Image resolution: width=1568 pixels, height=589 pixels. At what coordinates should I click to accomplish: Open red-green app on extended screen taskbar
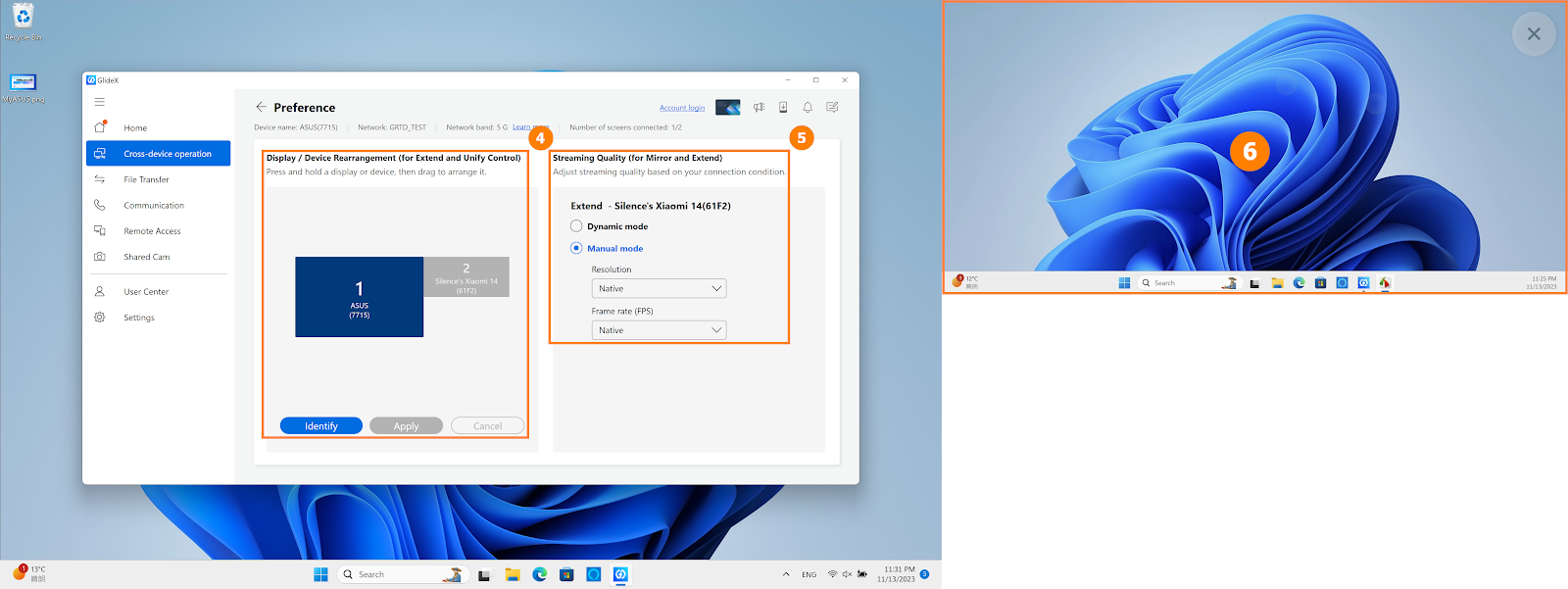[x=1385, y=282]
